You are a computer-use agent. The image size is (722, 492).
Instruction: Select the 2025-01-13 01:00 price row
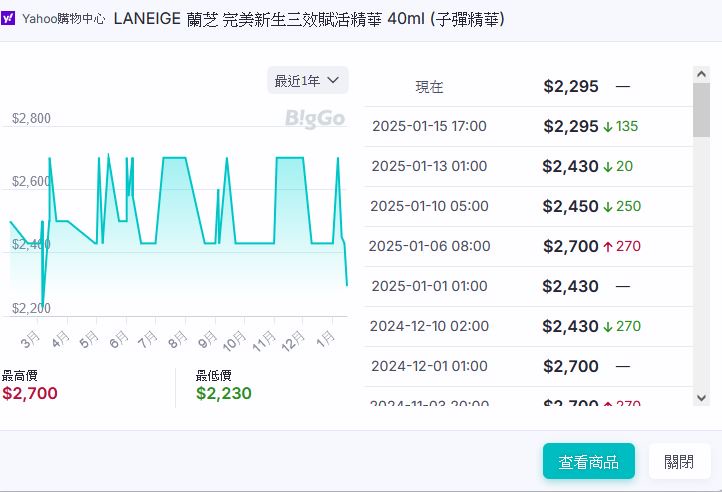point(527,166)
